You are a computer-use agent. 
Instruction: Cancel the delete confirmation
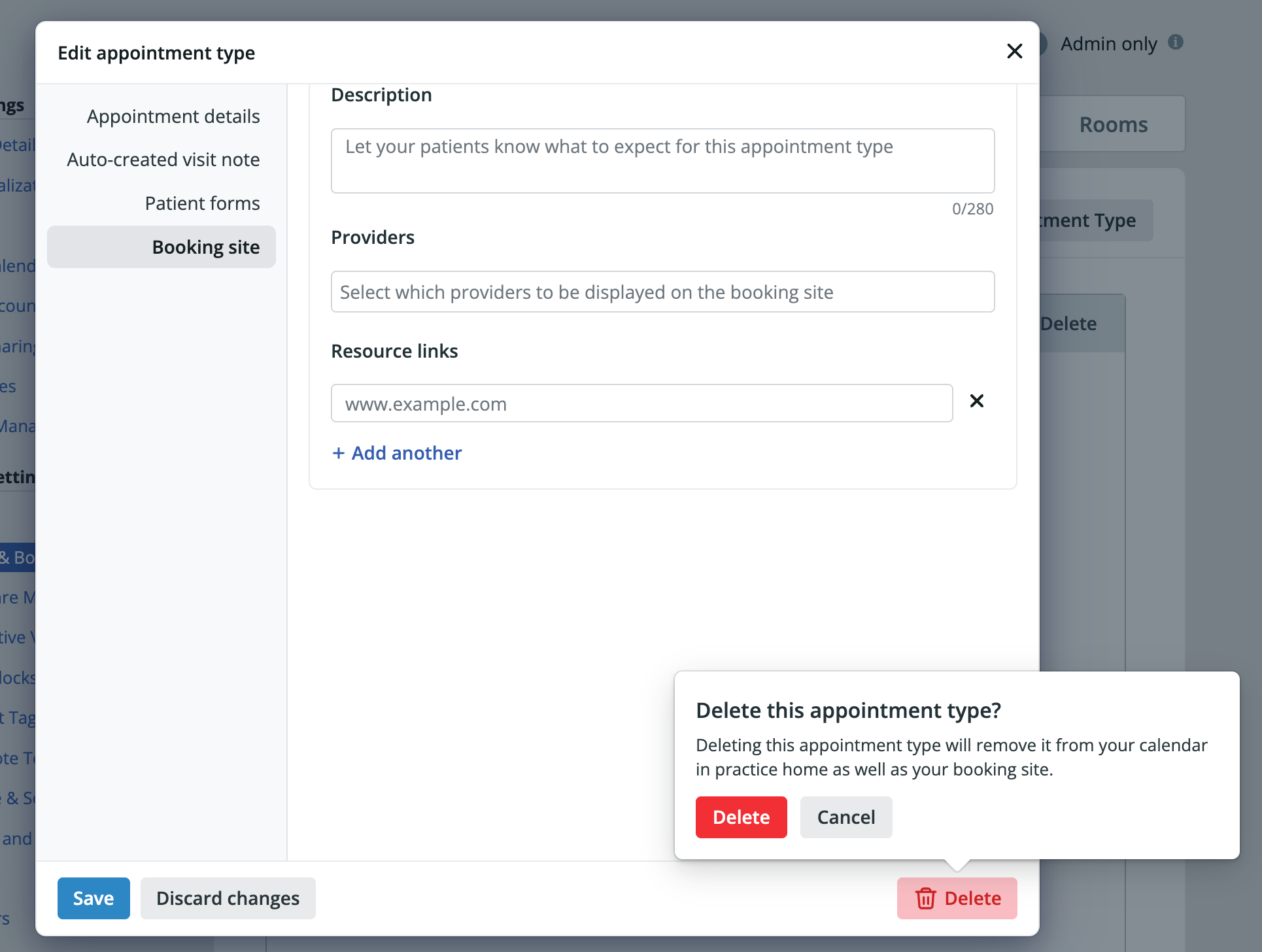click(846, 817)
